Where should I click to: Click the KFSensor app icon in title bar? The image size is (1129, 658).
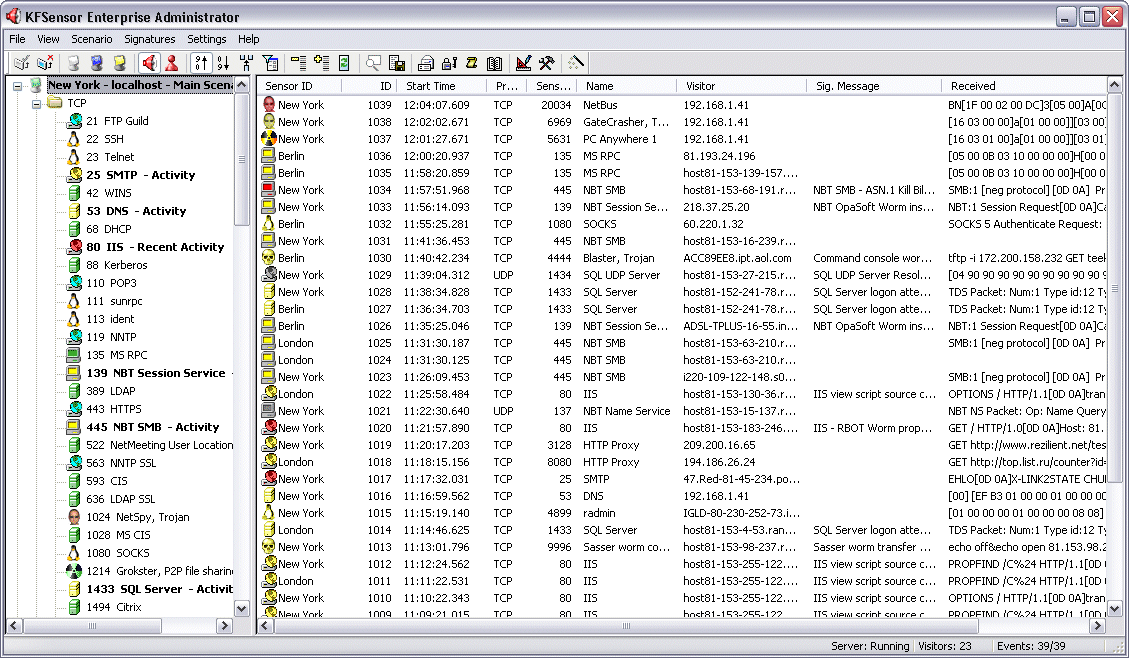(x=12, y=16)
